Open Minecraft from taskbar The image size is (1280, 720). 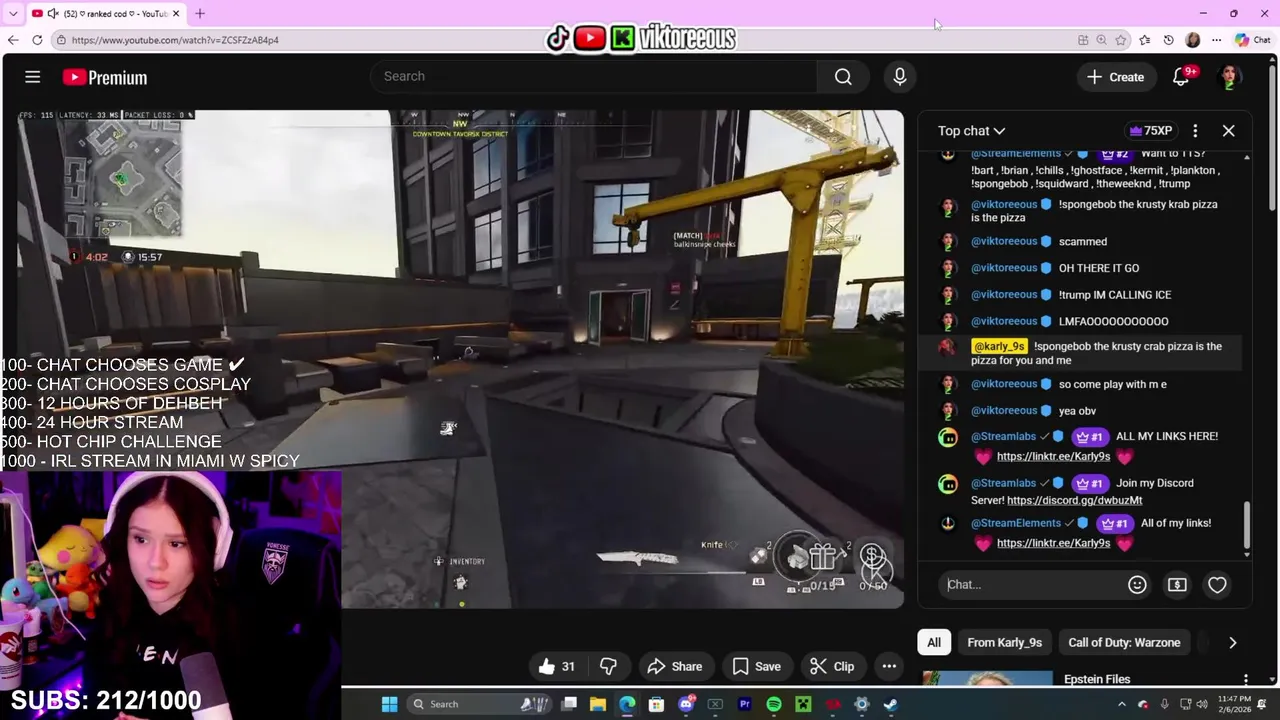(x=803, y=704)
